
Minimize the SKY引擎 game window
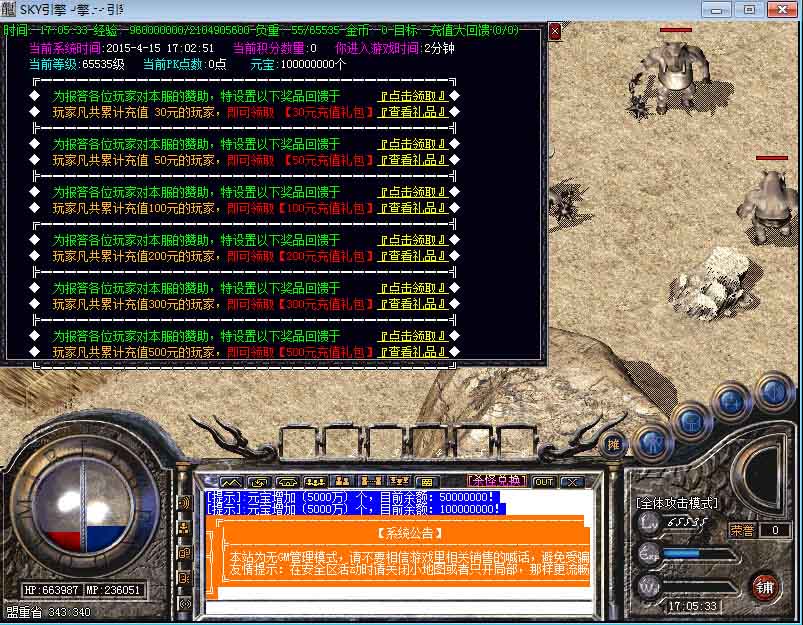tap(716, 10)
